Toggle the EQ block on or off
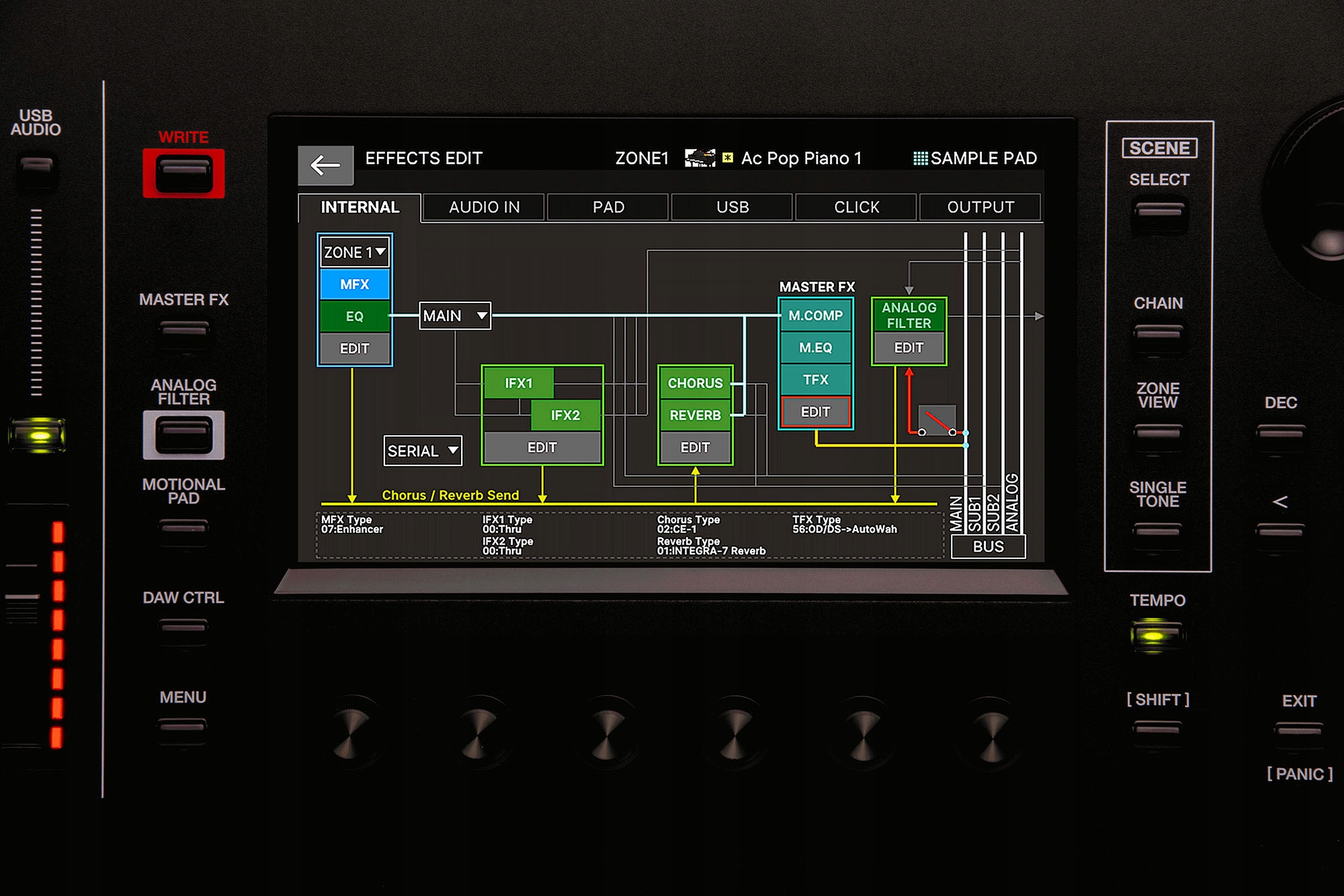Screen dimensions: 1344x896 click(354, 316)
